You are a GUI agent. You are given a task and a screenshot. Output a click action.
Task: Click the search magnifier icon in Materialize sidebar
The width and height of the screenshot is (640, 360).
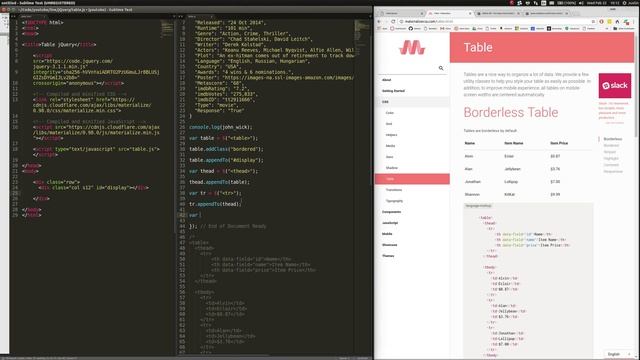tap(441, 68)
